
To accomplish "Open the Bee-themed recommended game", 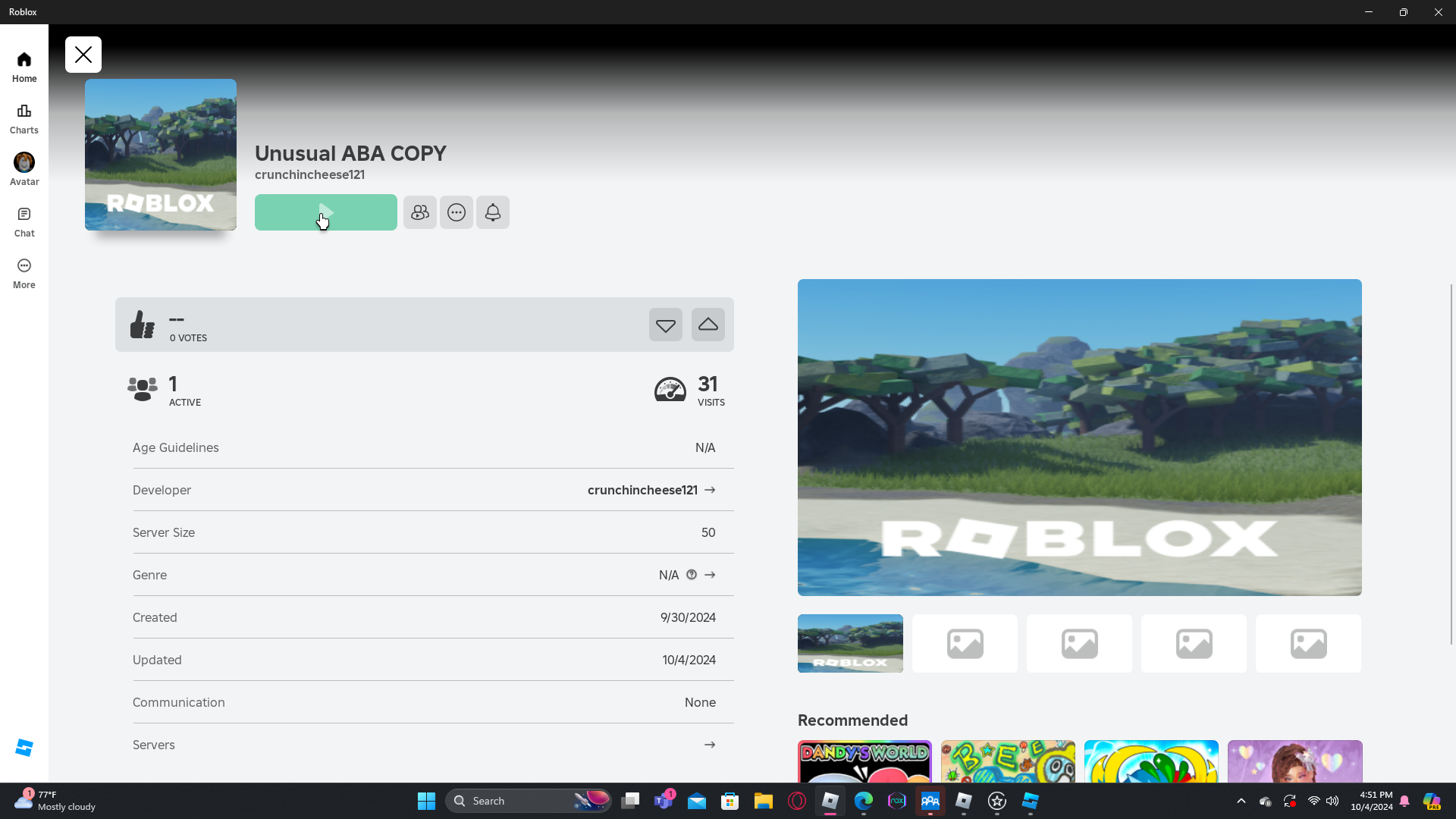I will click(x=1008, y=761).
